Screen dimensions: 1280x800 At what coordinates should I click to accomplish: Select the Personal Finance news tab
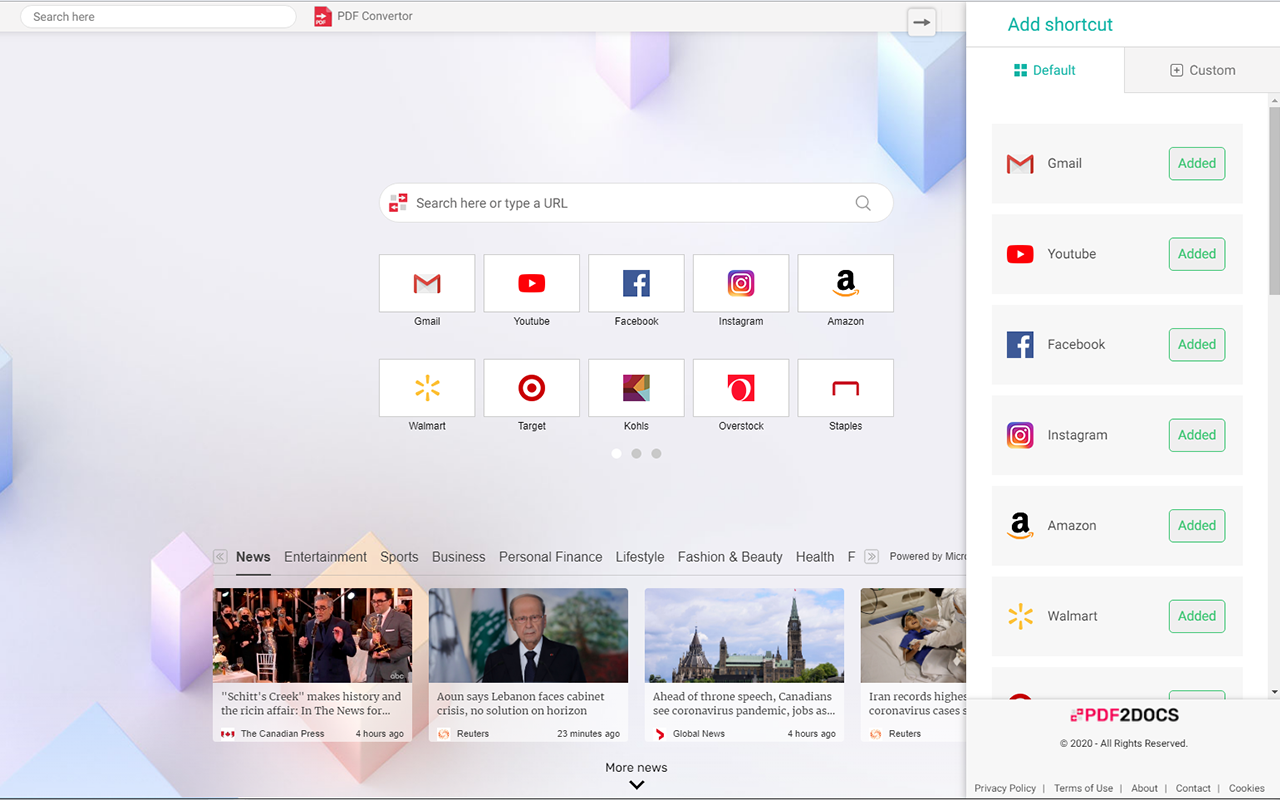[x=550, y=557]
